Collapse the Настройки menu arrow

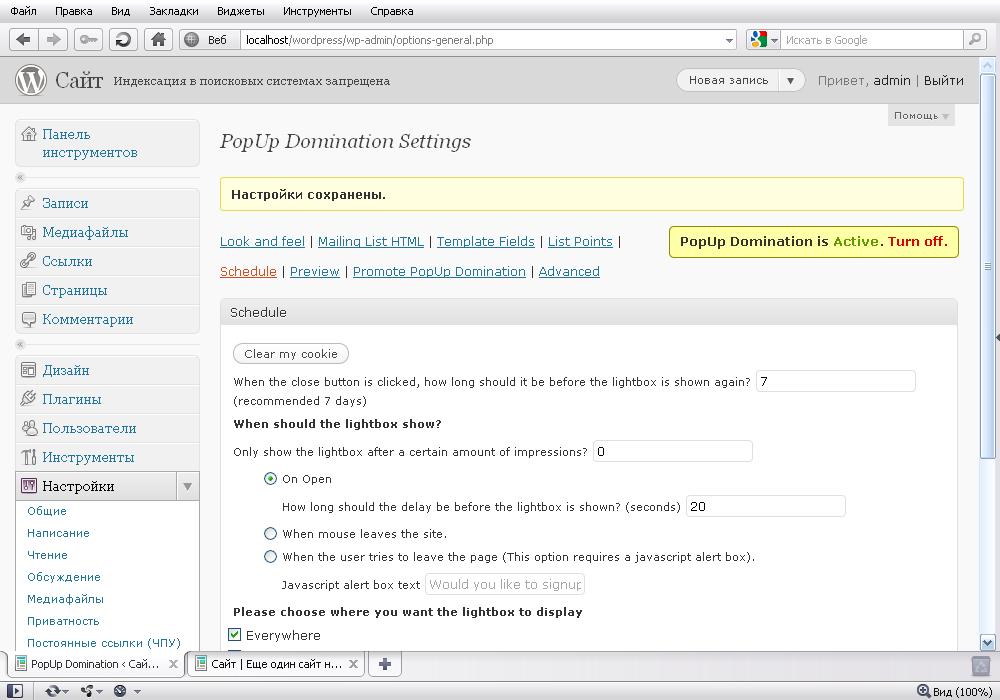(x=188, y=486)
